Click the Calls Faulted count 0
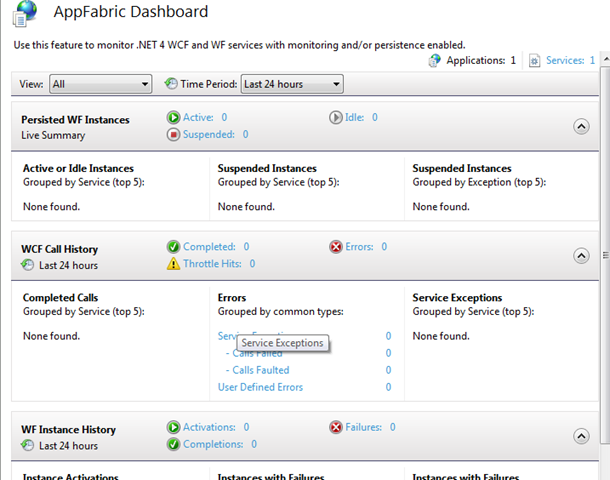Screen dimensions: 610x480 [x=388, y=370]
